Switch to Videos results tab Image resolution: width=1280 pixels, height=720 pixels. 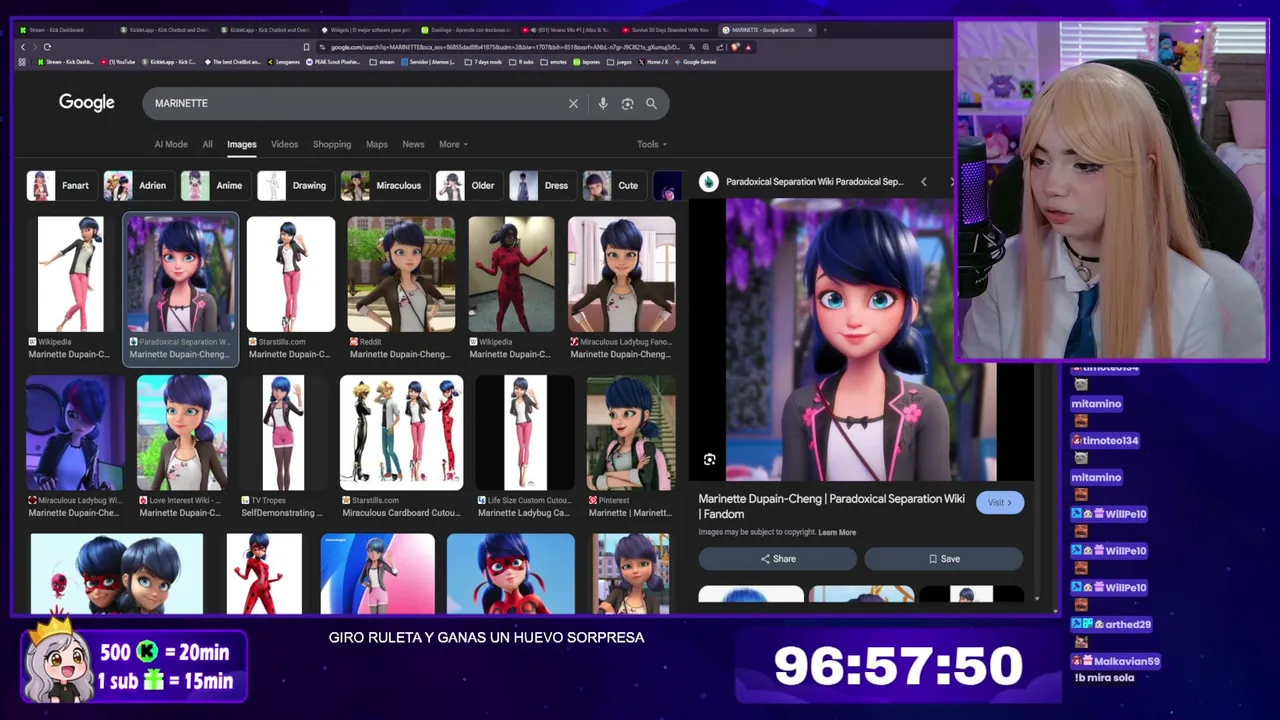[284, 144]
